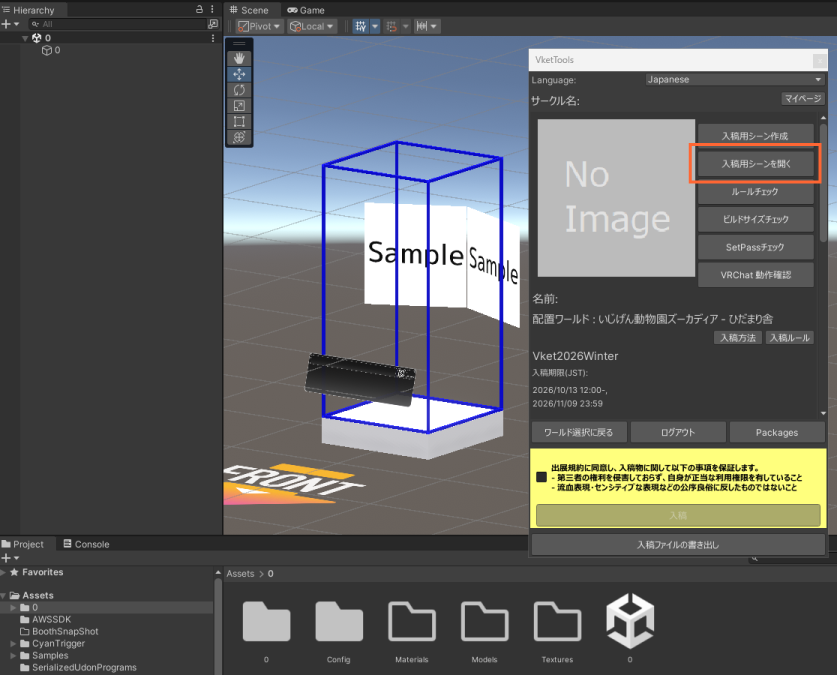This screenshot has height=675, width=837.
Task: Click the ビルドサイズチェック button
Action: [756, 219]
